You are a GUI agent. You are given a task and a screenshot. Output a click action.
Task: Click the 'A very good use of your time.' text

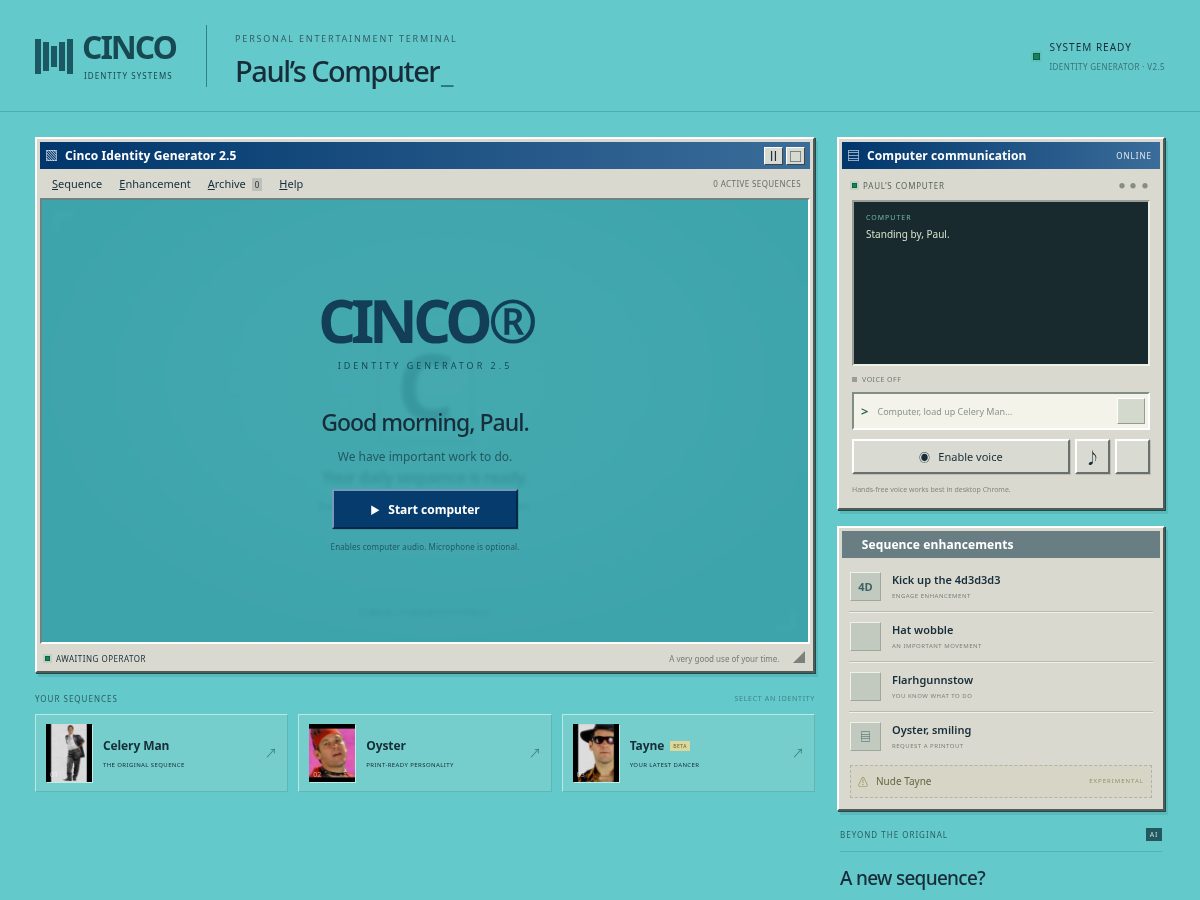point(724,659)
